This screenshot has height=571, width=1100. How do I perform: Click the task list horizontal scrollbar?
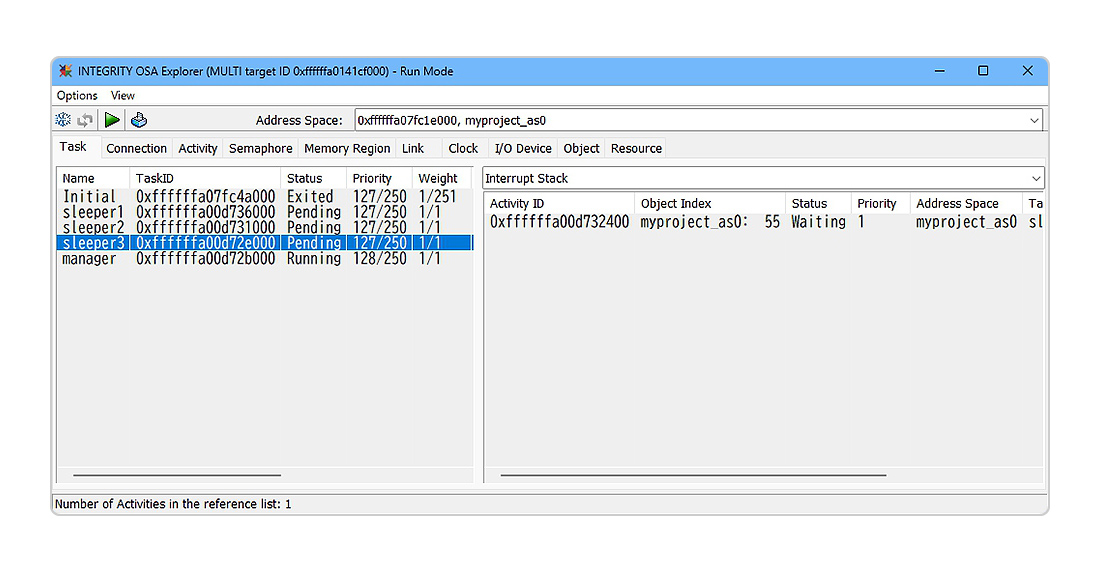pos(177,476)
